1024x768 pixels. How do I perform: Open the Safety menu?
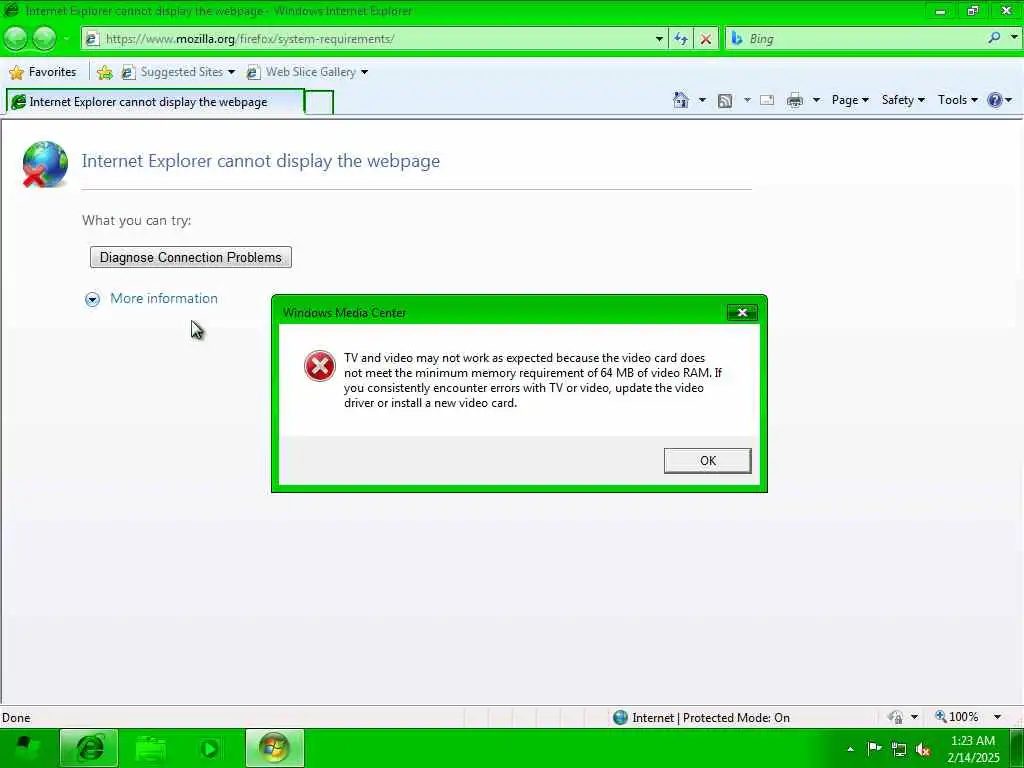[903, 100]
